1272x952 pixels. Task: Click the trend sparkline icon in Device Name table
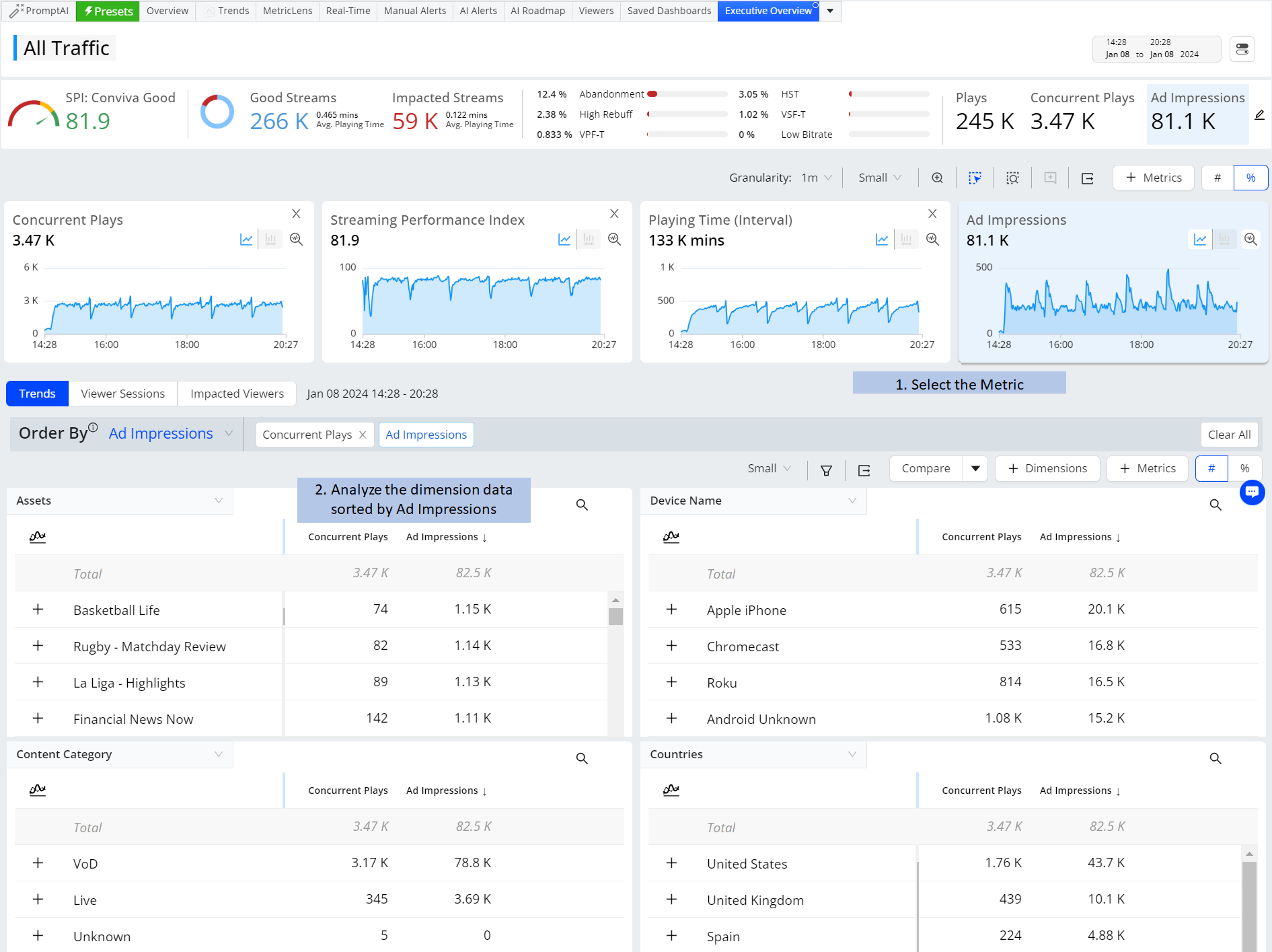[671, 537]
